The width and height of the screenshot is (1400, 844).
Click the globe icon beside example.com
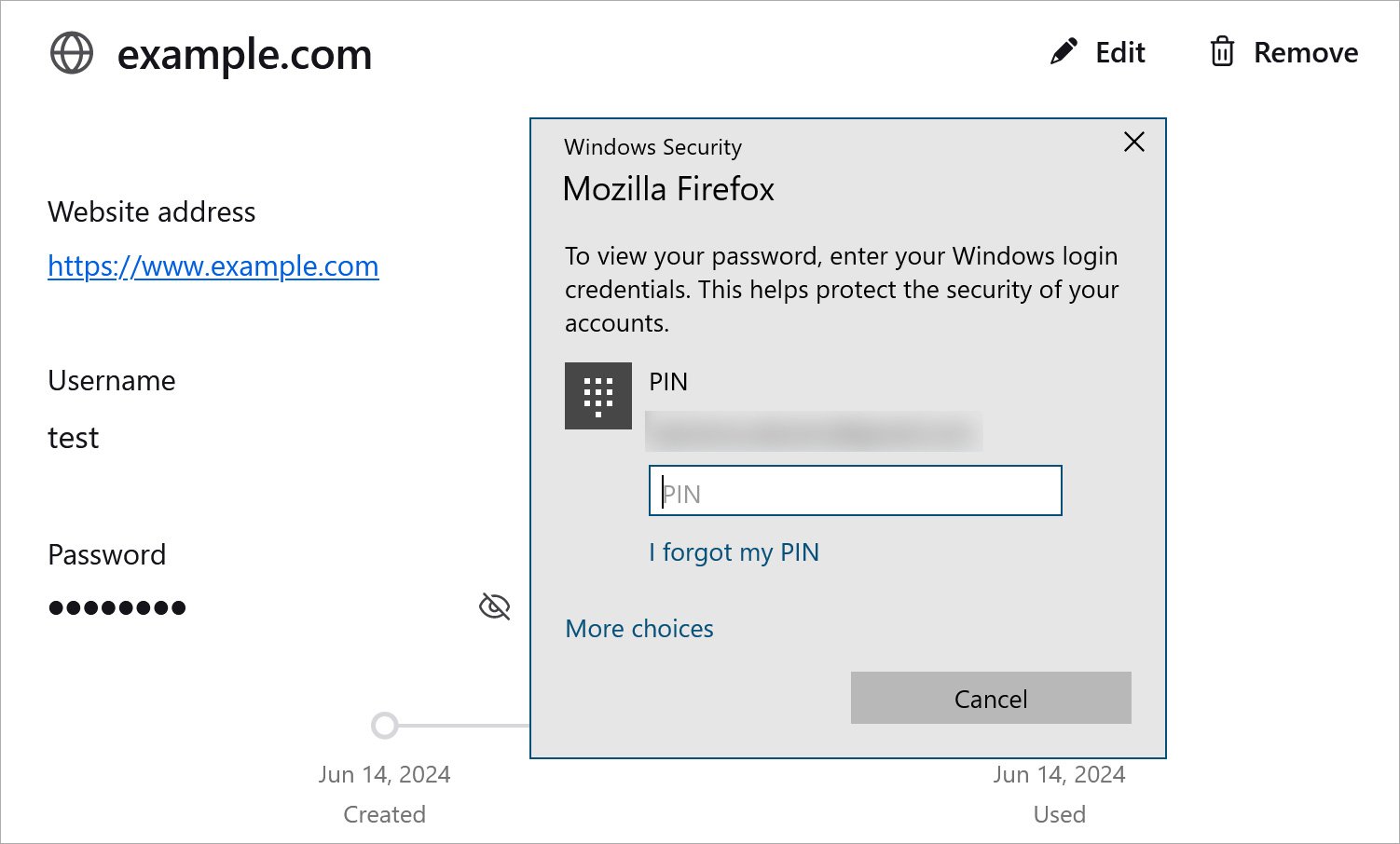tap(71, 53)
